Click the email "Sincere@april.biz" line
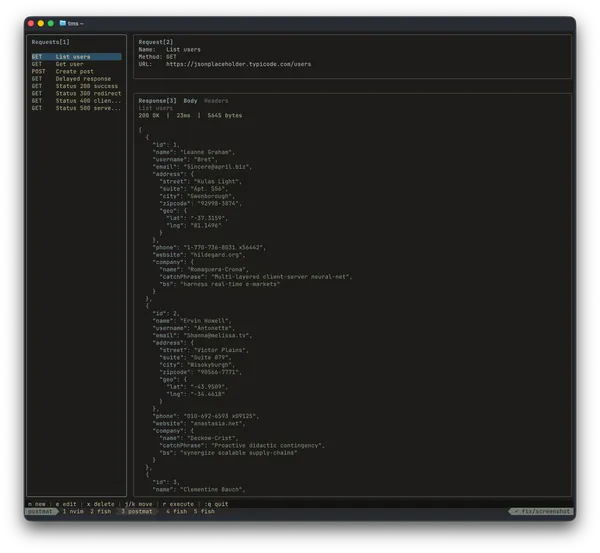The height and width of the screenshot is (553, 600). (x=202, y=167)
